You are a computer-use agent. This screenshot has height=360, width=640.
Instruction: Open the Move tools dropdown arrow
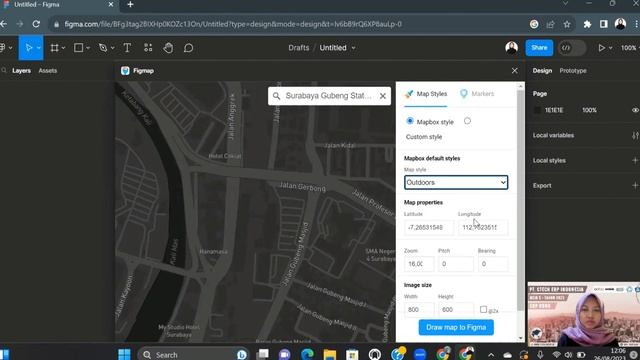[x=39, y=48]
